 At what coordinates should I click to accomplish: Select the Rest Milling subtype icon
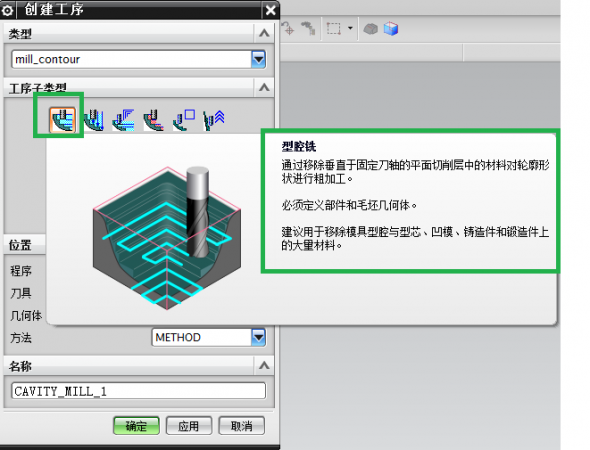[x=154, y=120]
